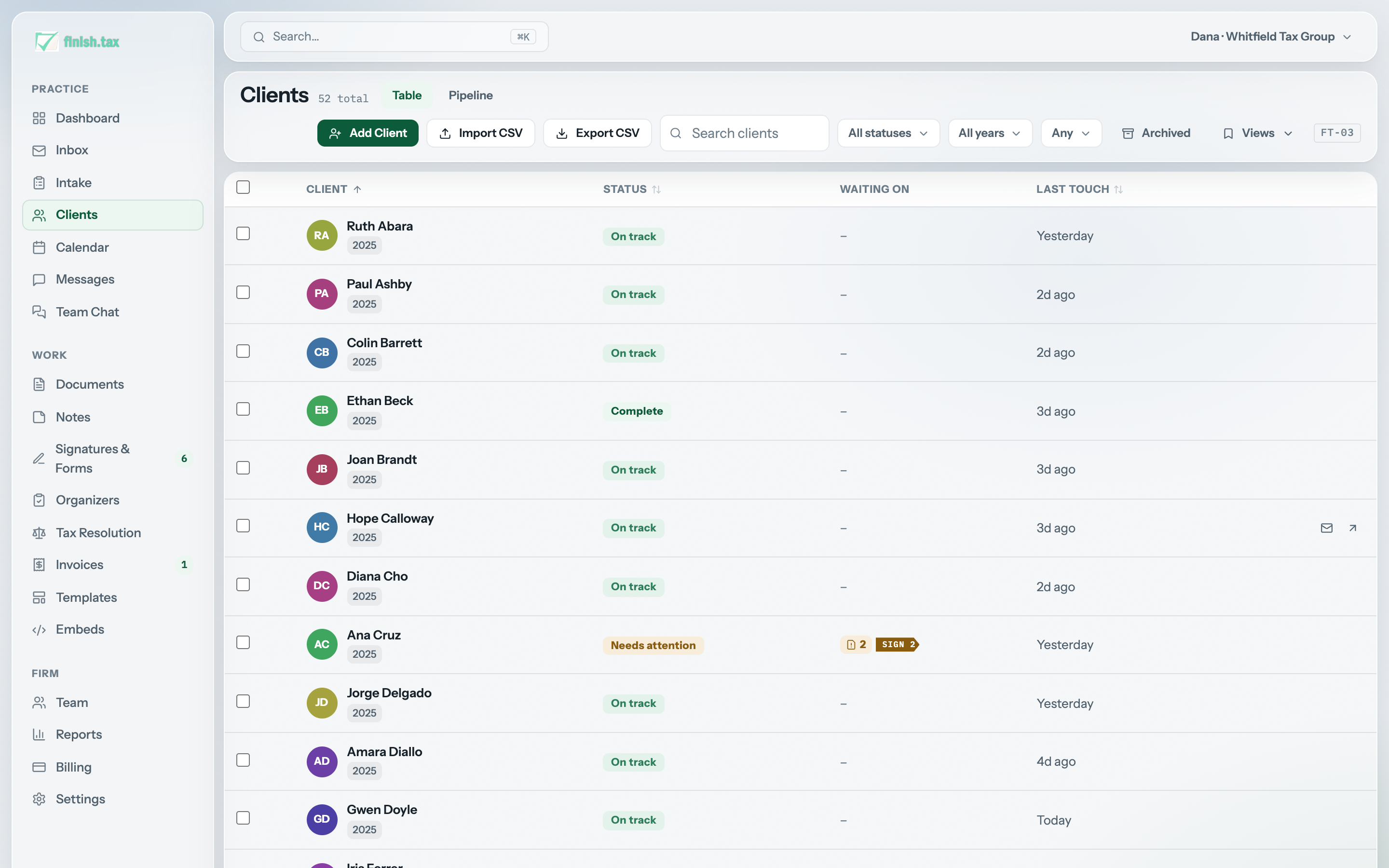Open the All statuses filter dropdown
1389x868 pixels.
[888, 133]
